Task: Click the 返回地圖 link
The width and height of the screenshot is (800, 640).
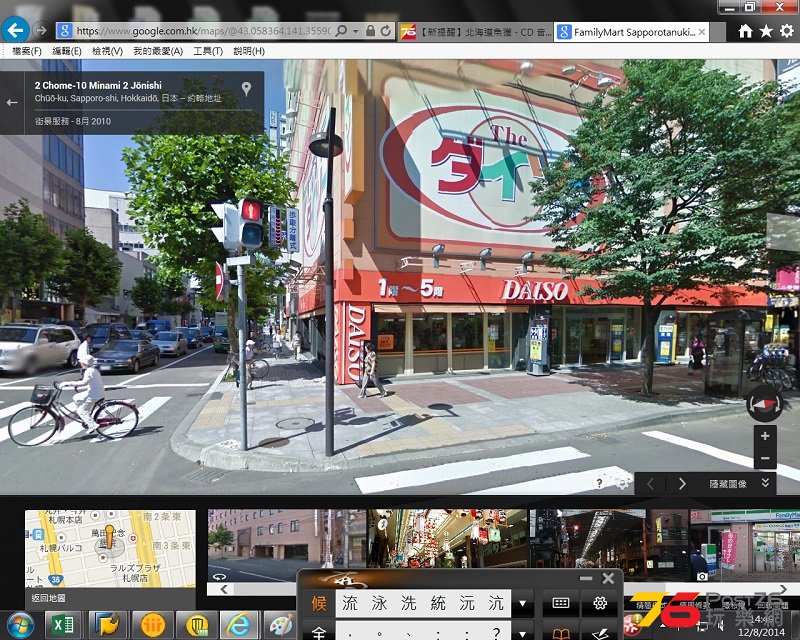Action: point(48,598)
